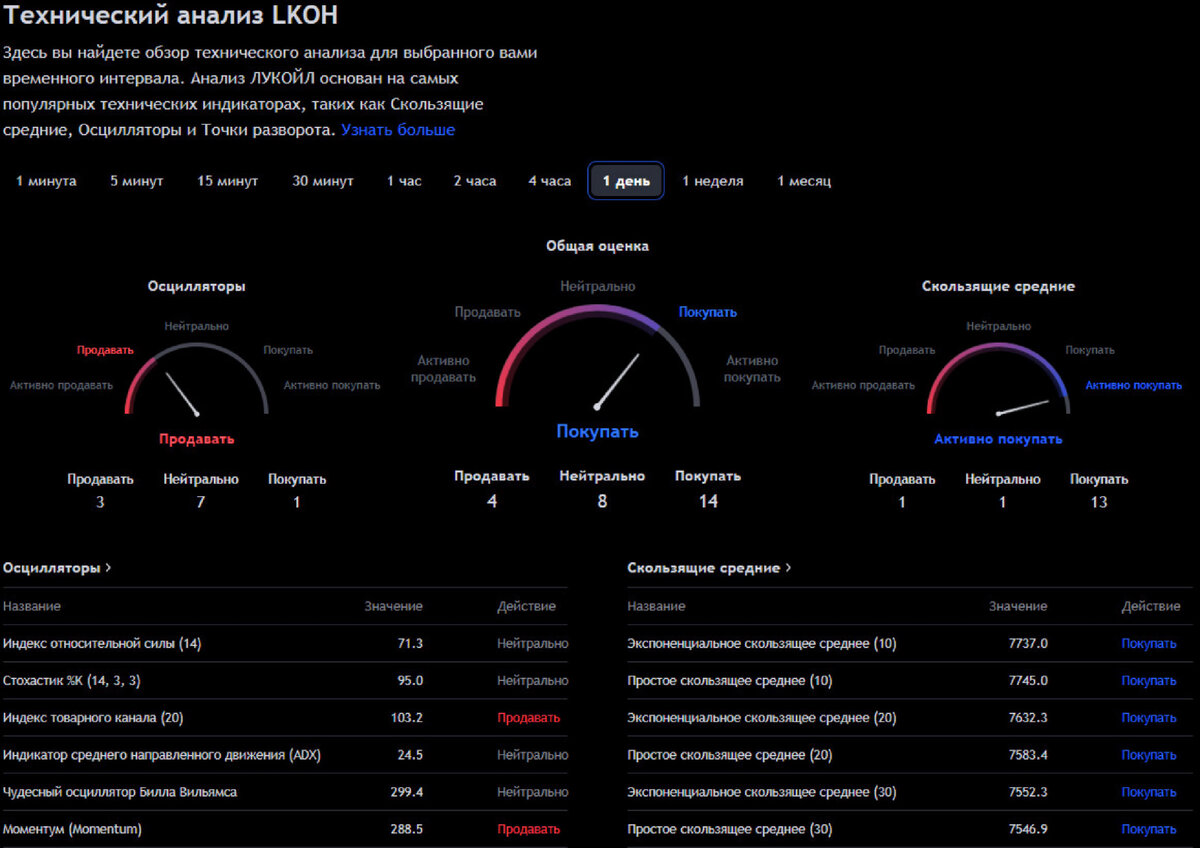Click the Скользящие средние gauge dial
This screenshot has width=1200, height=848.
point(999,378)
